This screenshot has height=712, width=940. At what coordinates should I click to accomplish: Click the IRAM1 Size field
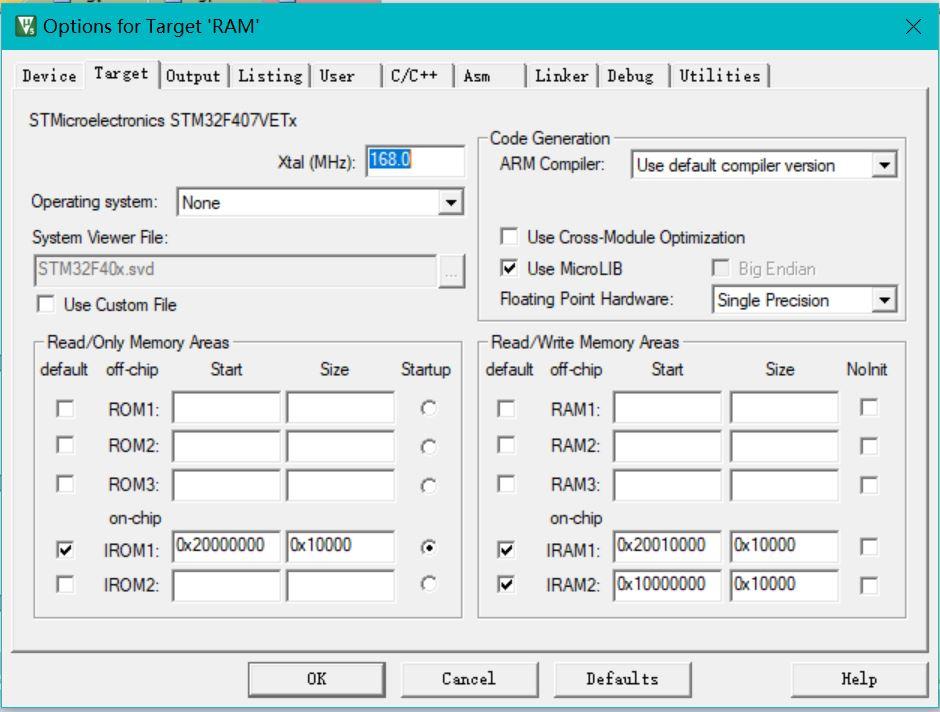pyautogui.click(x=784, y=546)
